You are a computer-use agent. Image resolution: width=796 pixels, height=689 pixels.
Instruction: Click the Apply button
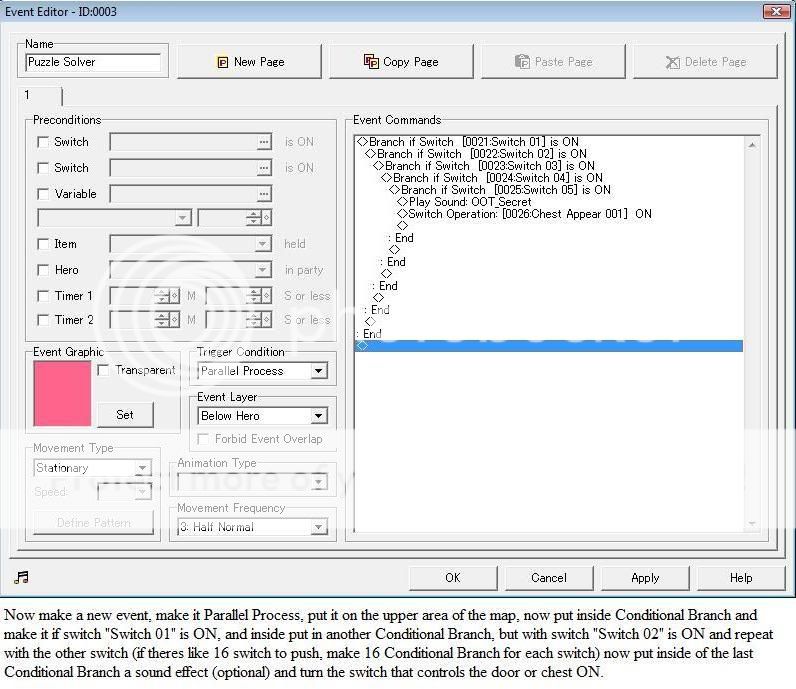coord(645,577)
